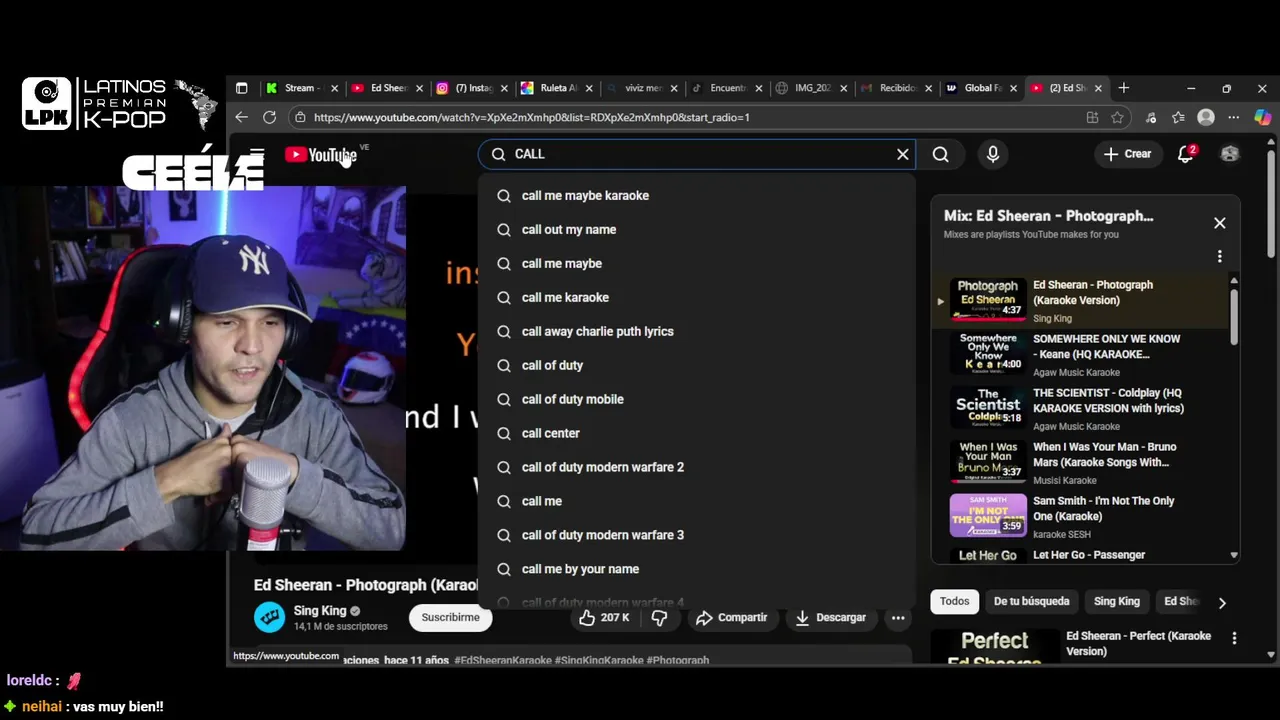This screenshot has width=1280, height=720.
Task: Open the Mix playlist three-dot options
Action: (1220, 257)
